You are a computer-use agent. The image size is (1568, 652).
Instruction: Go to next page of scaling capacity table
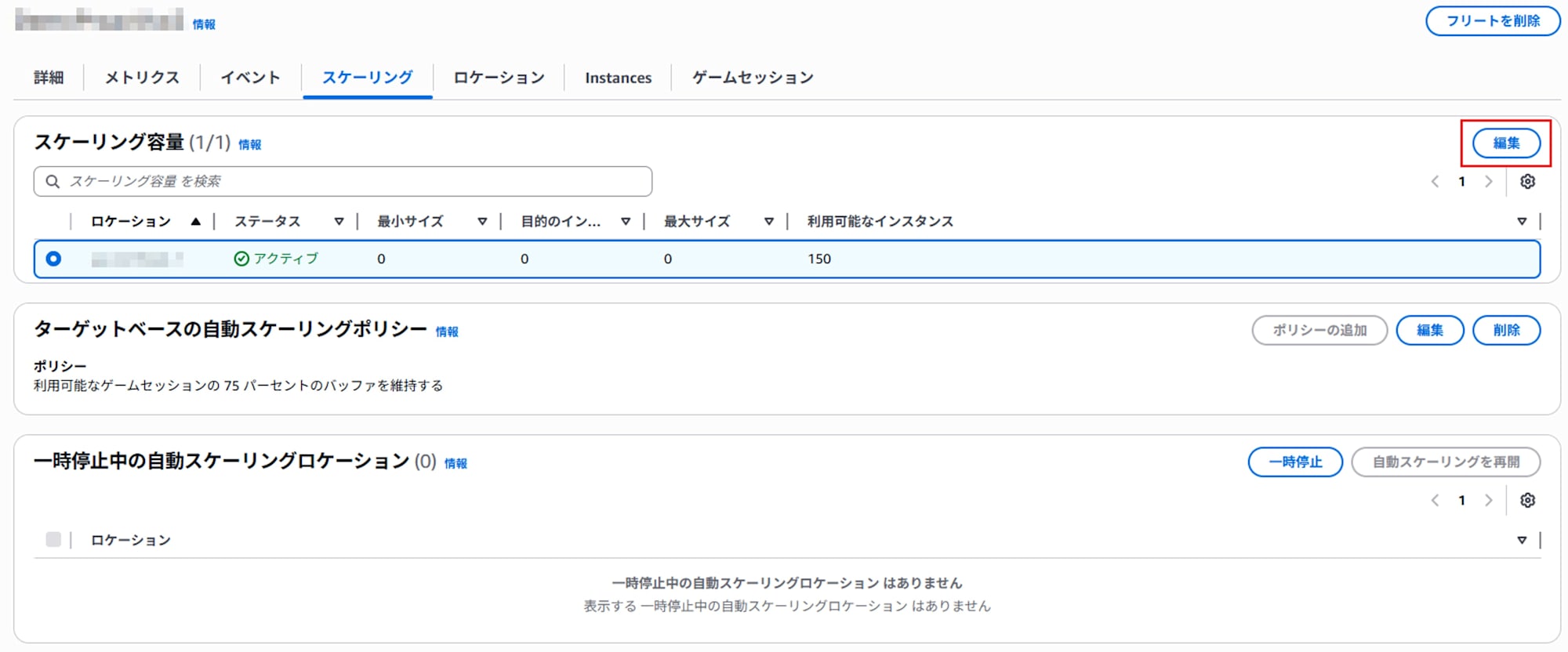tap(1488, 182)
